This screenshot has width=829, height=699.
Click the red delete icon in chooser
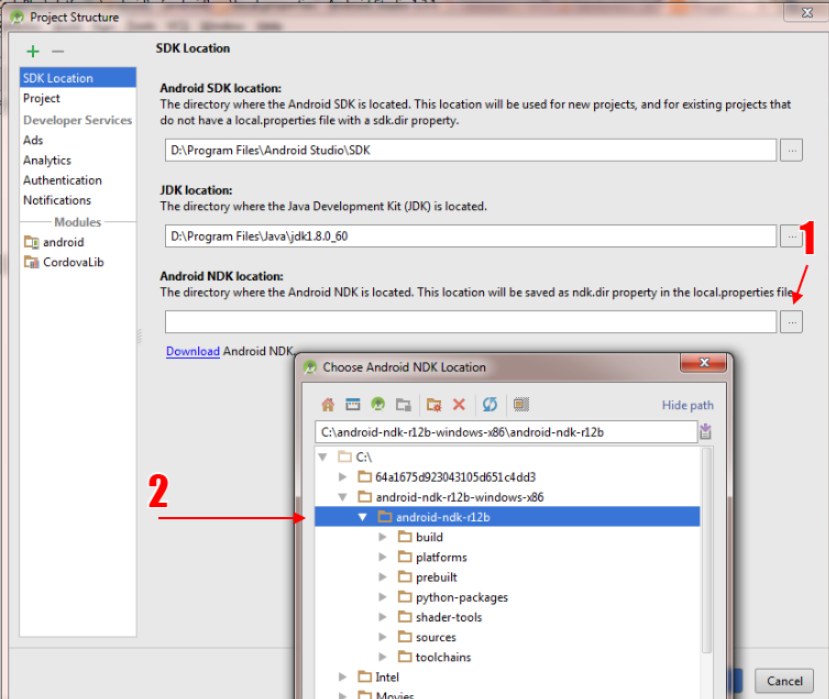click(x=459, y=404)
